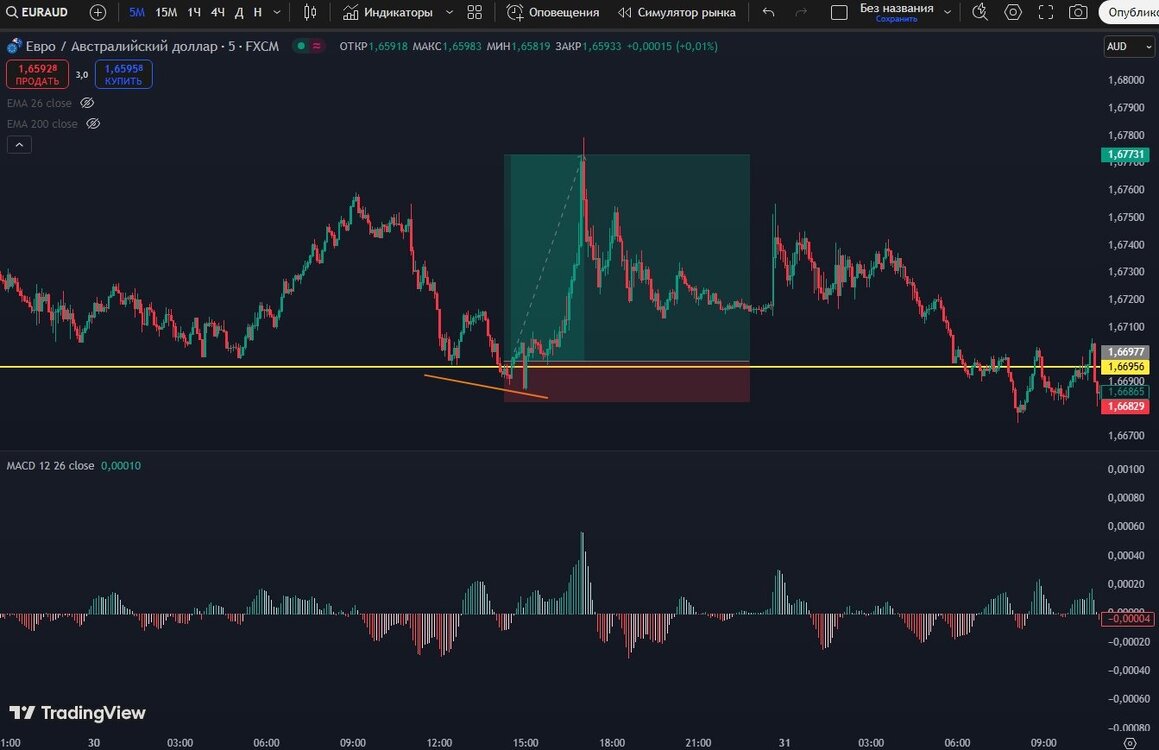Click the blue КУПИТЬ buy button
This screenshot has height=750, width=1159.
(123, 74)
